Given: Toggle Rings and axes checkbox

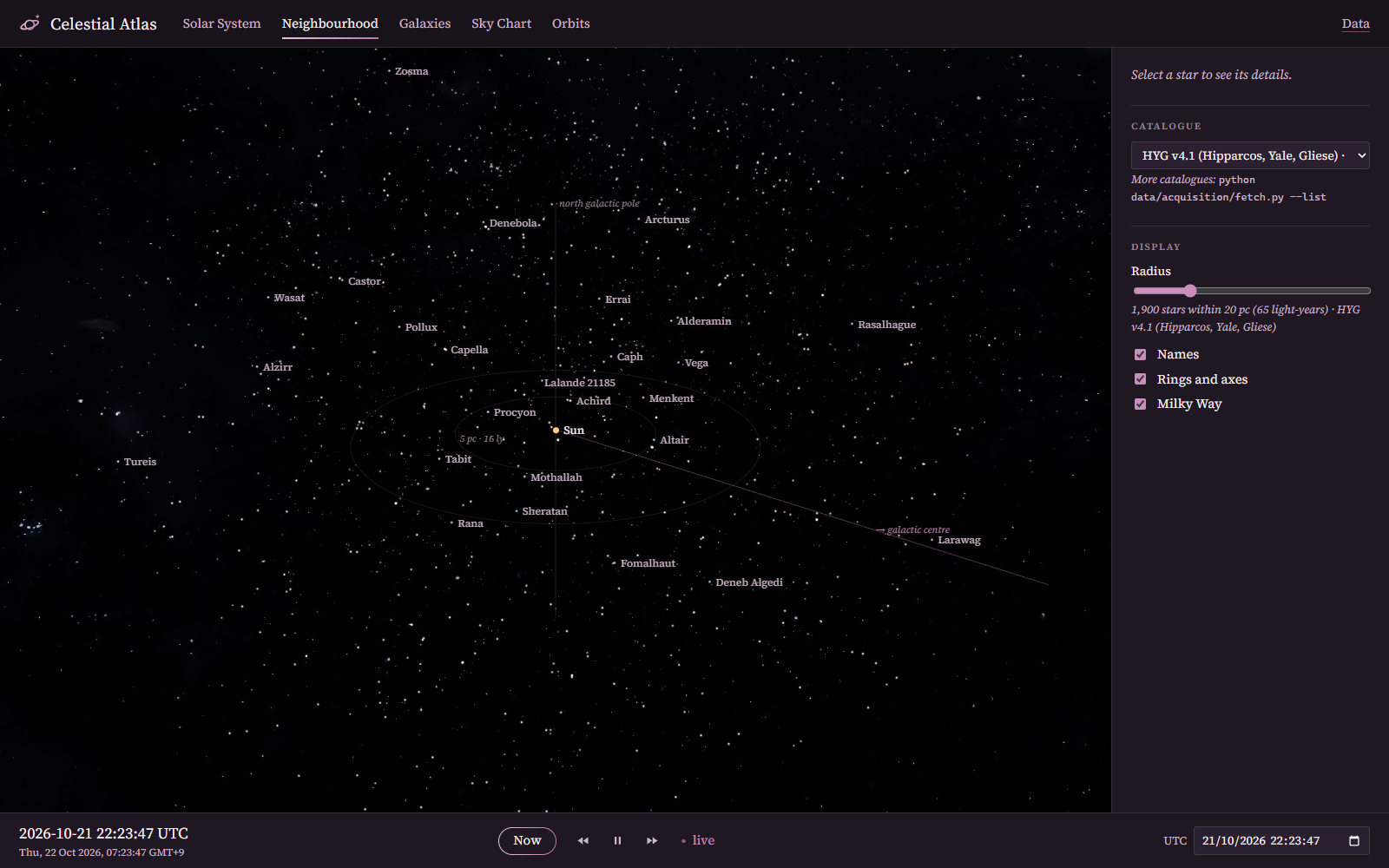Looking at the screenshot, I should 1140,379.
